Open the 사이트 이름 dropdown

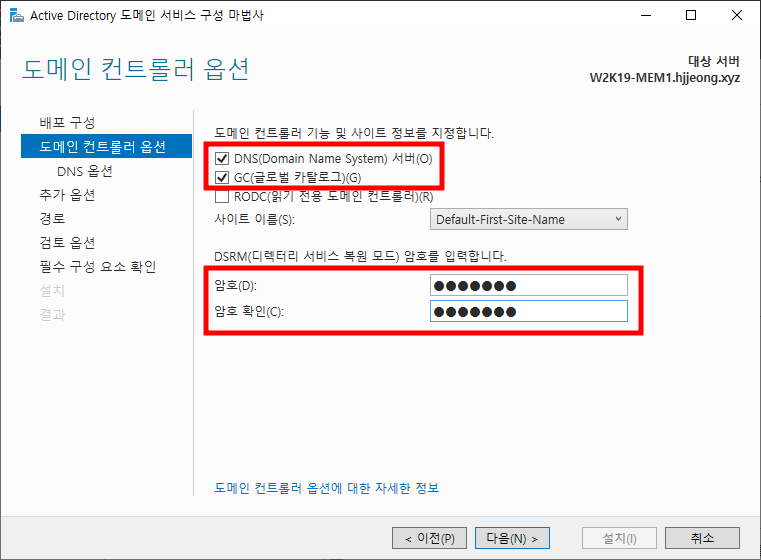[x=529, y=219]
